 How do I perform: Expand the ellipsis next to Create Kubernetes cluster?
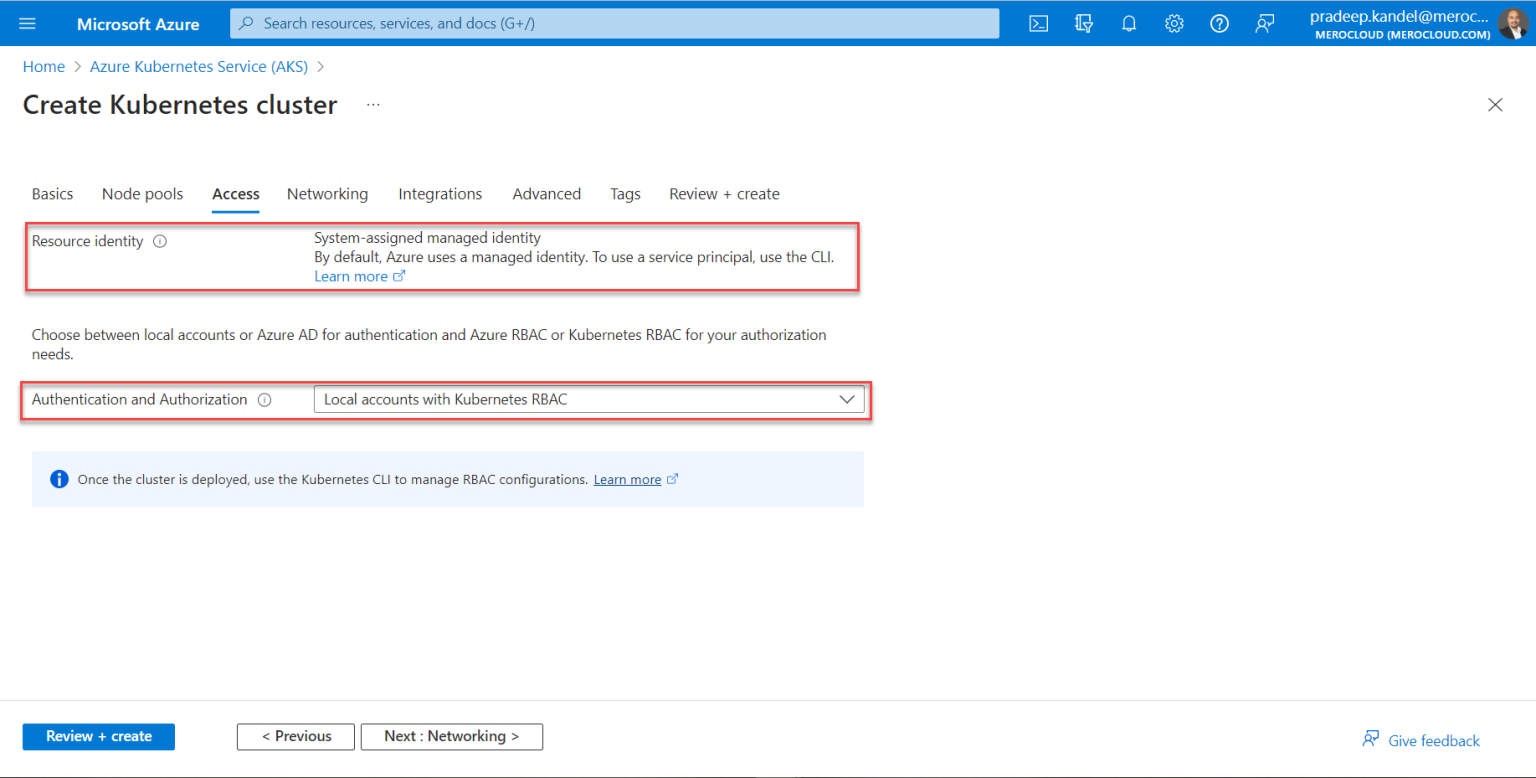pyautogui.click(x=373, y=104)
